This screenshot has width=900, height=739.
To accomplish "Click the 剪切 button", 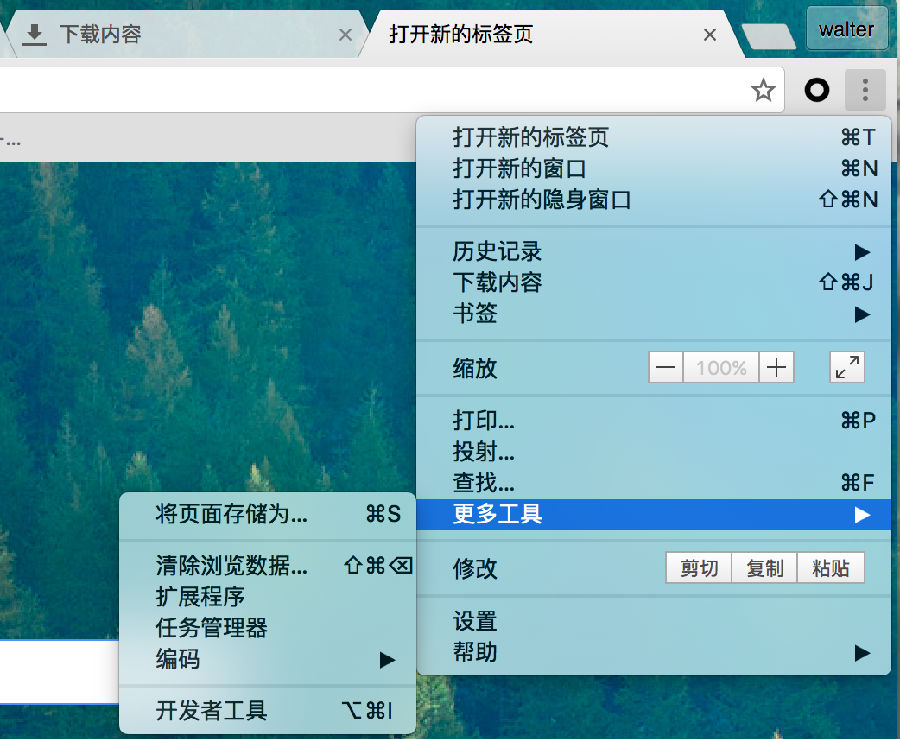I will tap(699, 568).
